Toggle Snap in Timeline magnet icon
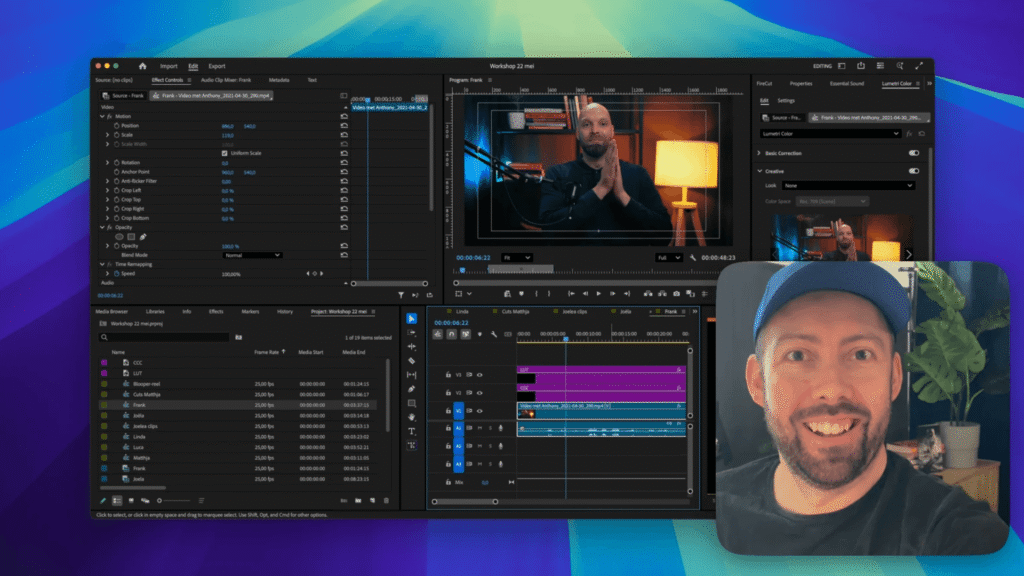The width and height of the screenshot is (1024, 576). click(451, 334)
